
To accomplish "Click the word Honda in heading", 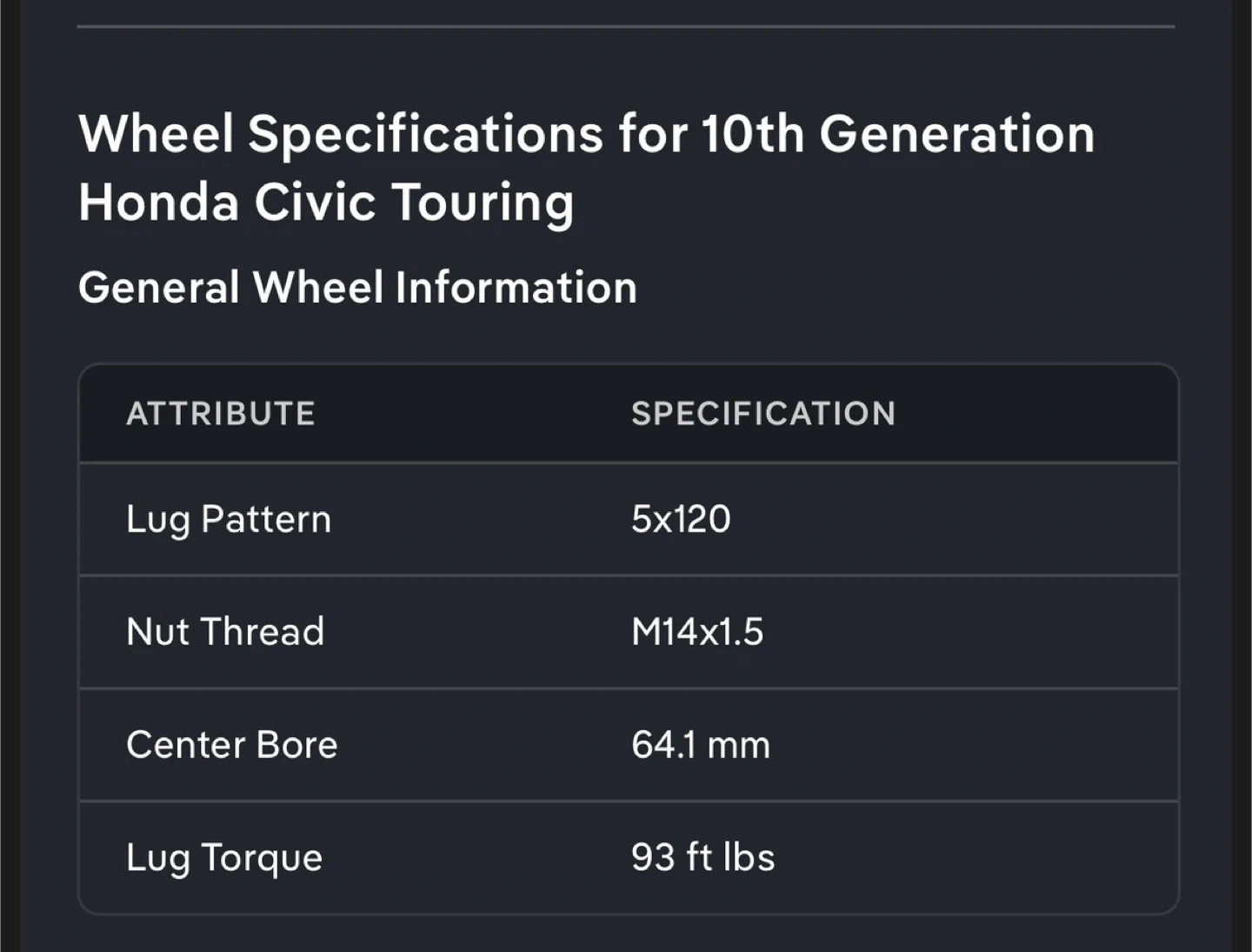I will pyautogui.click(x=158, y=203).
